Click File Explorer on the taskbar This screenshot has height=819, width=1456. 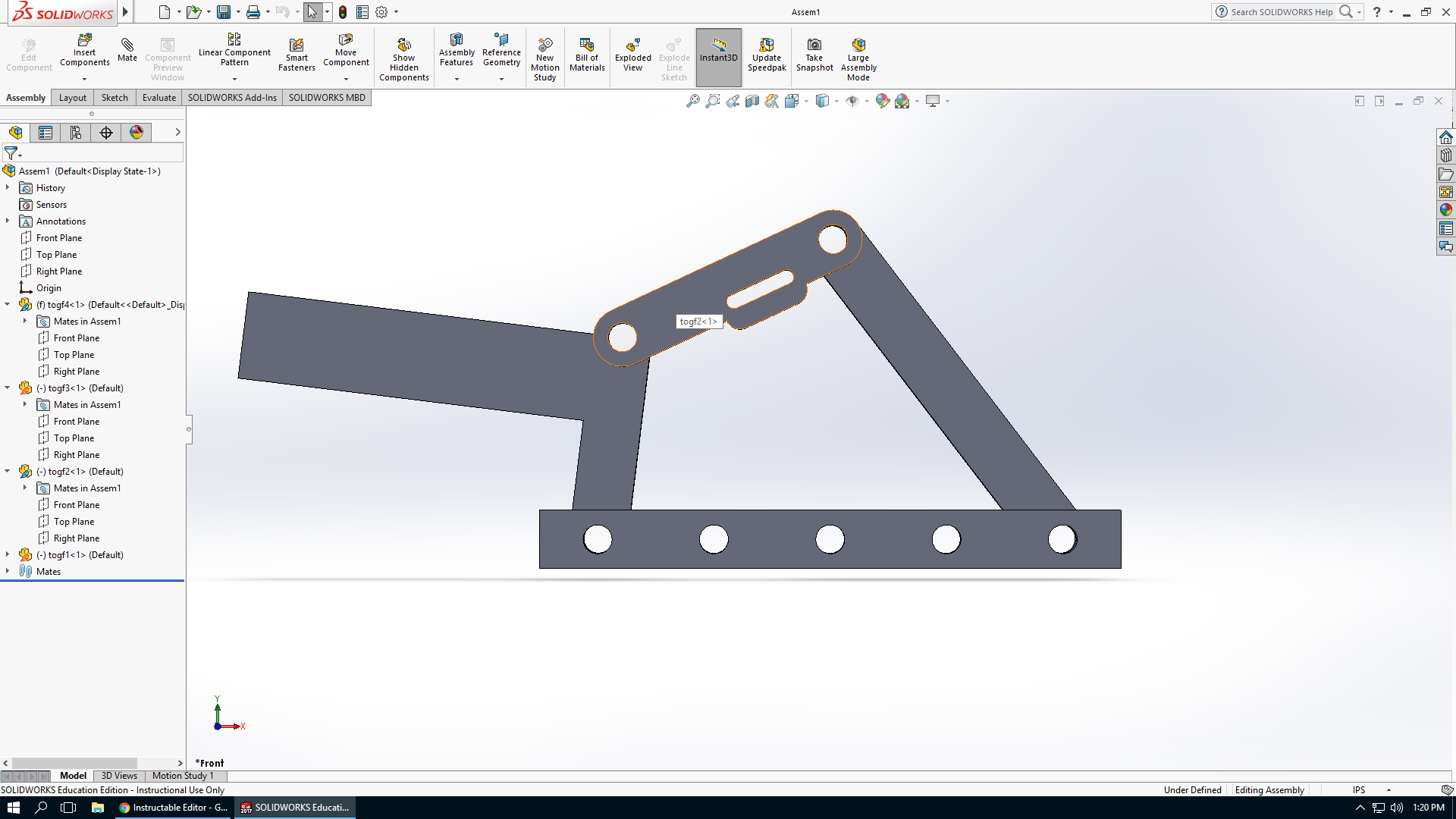point(97,808)
